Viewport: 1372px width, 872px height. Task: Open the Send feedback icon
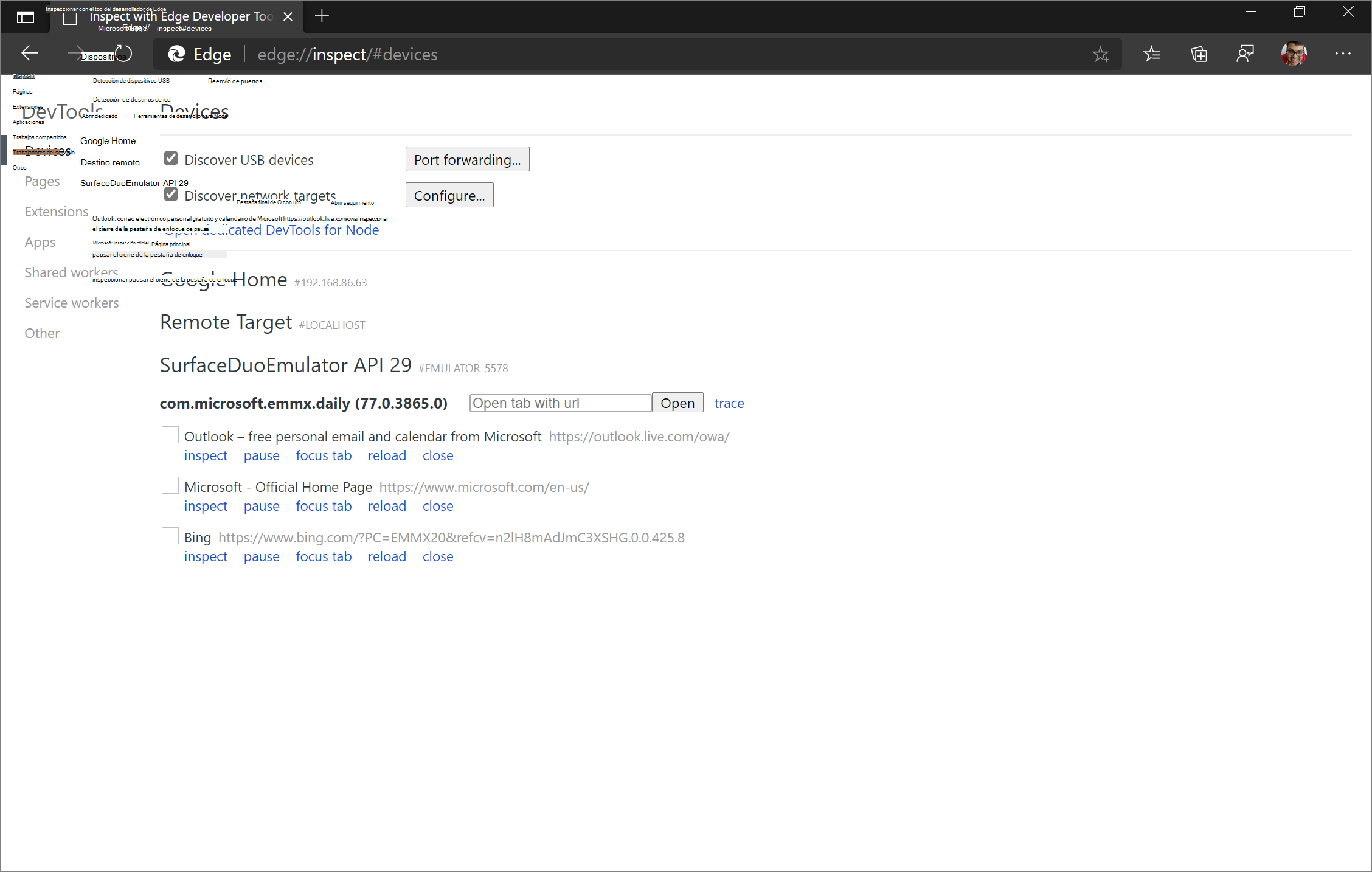click(1245, 54)
